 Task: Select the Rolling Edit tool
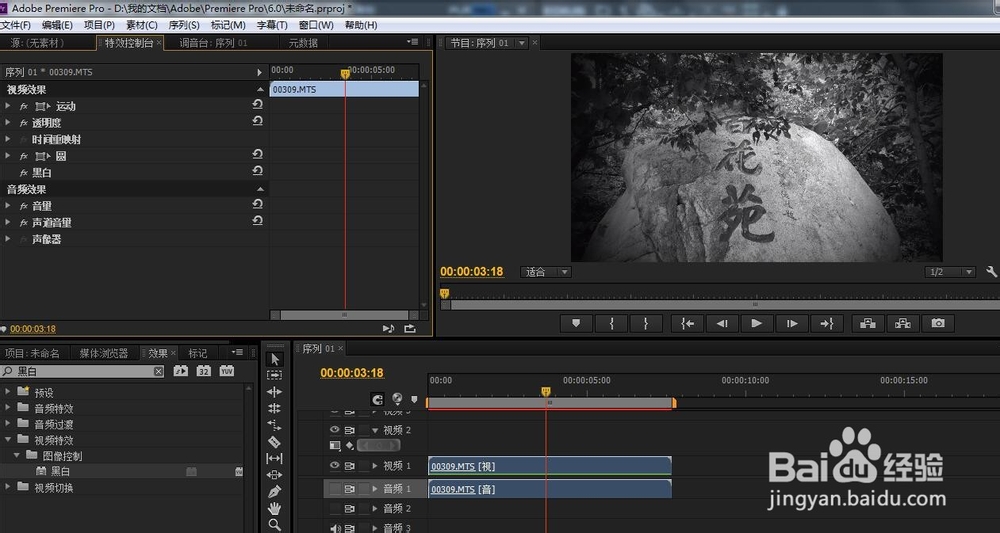tap(274, 409)
